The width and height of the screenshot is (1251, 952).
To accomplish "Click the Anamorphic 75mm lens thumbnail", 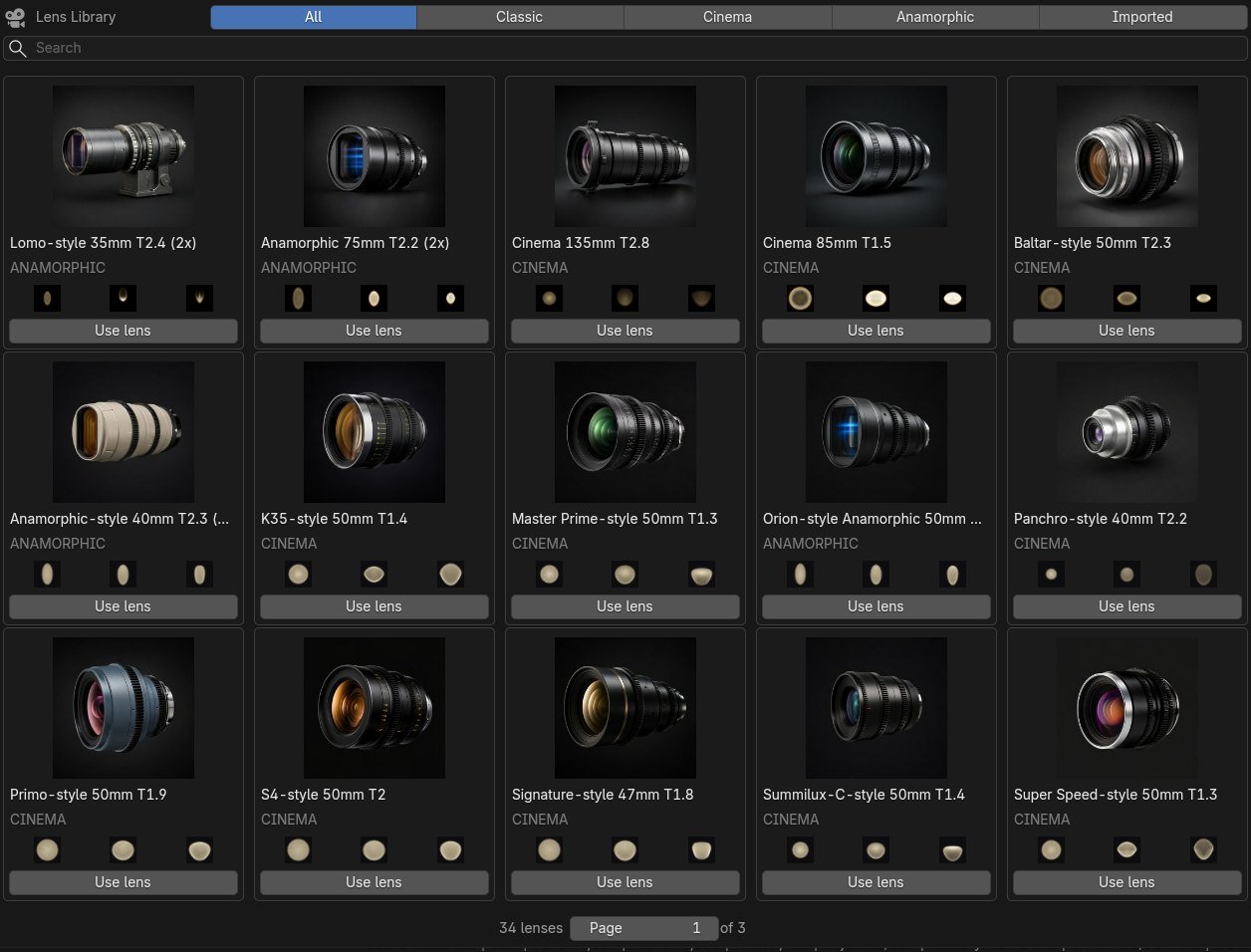I will coord(375,156).
